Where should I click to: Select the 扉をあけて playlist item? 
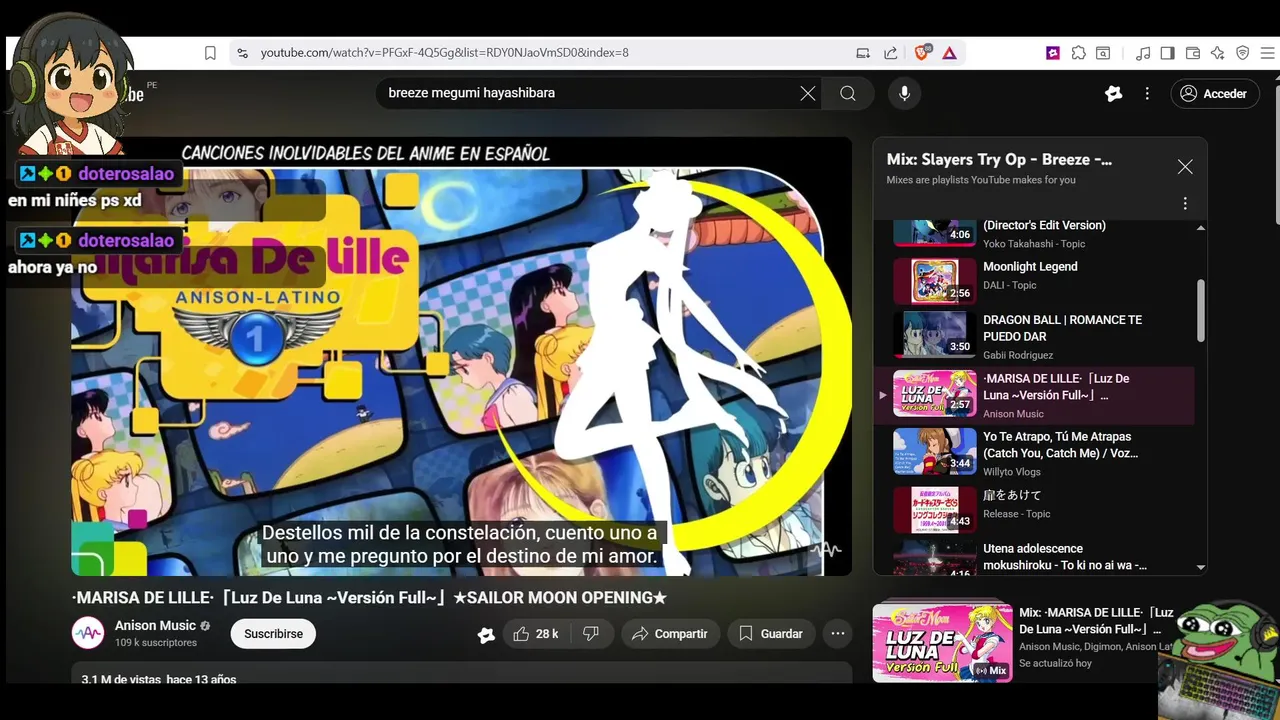click(x=1012, y=495)
